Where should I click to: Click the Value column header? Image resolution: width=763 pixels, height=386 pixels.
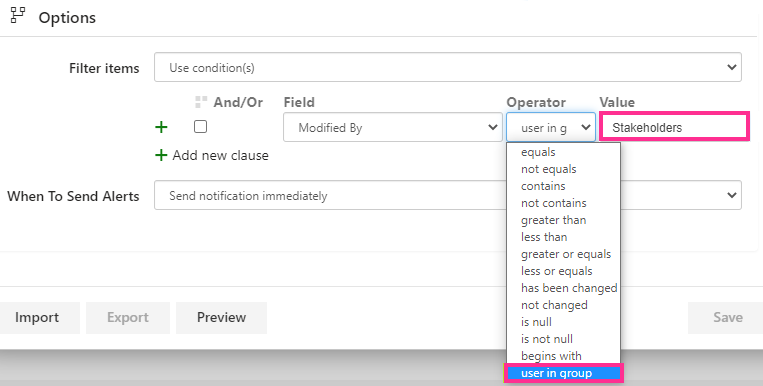(617, 102)
